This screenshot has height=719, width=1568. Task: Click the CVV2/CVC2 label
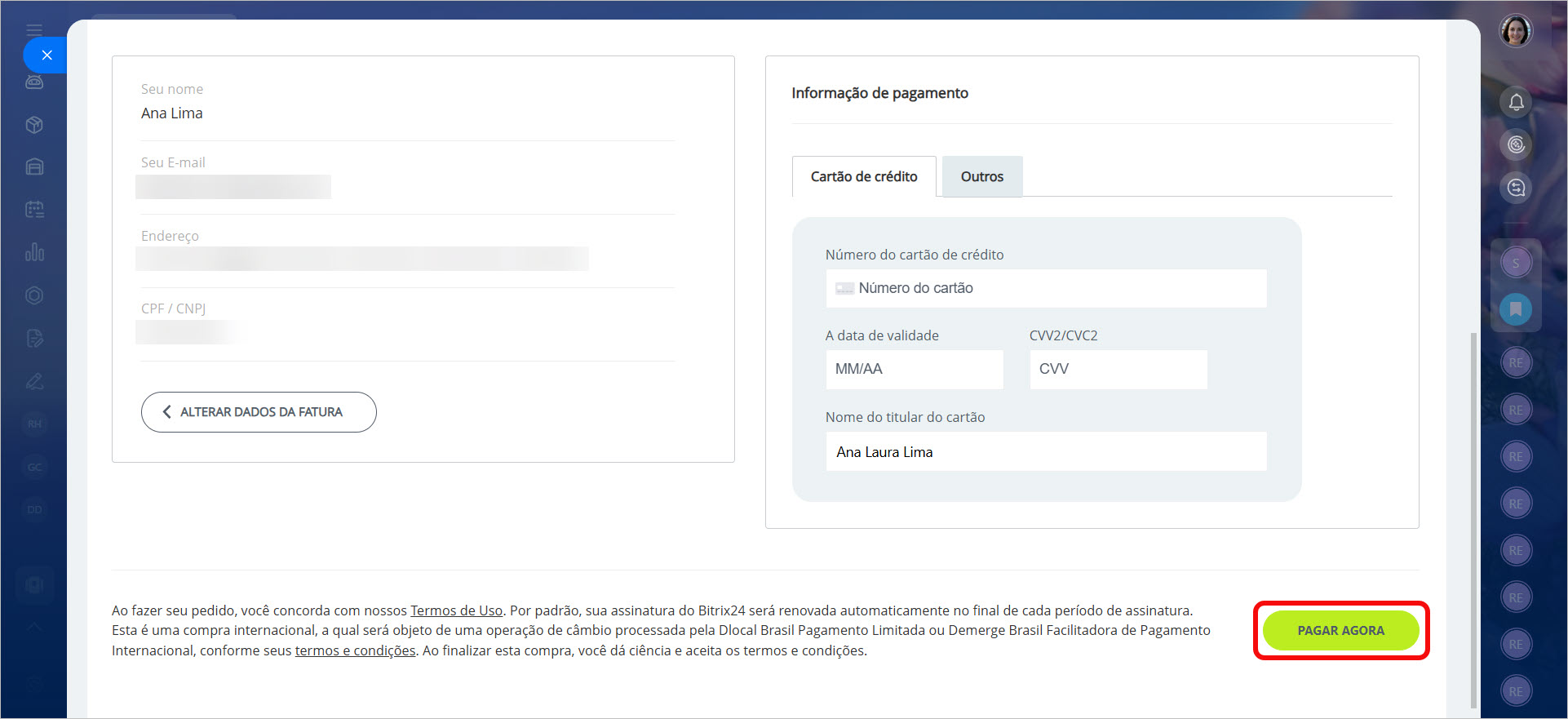click(x=1063, y=335)
